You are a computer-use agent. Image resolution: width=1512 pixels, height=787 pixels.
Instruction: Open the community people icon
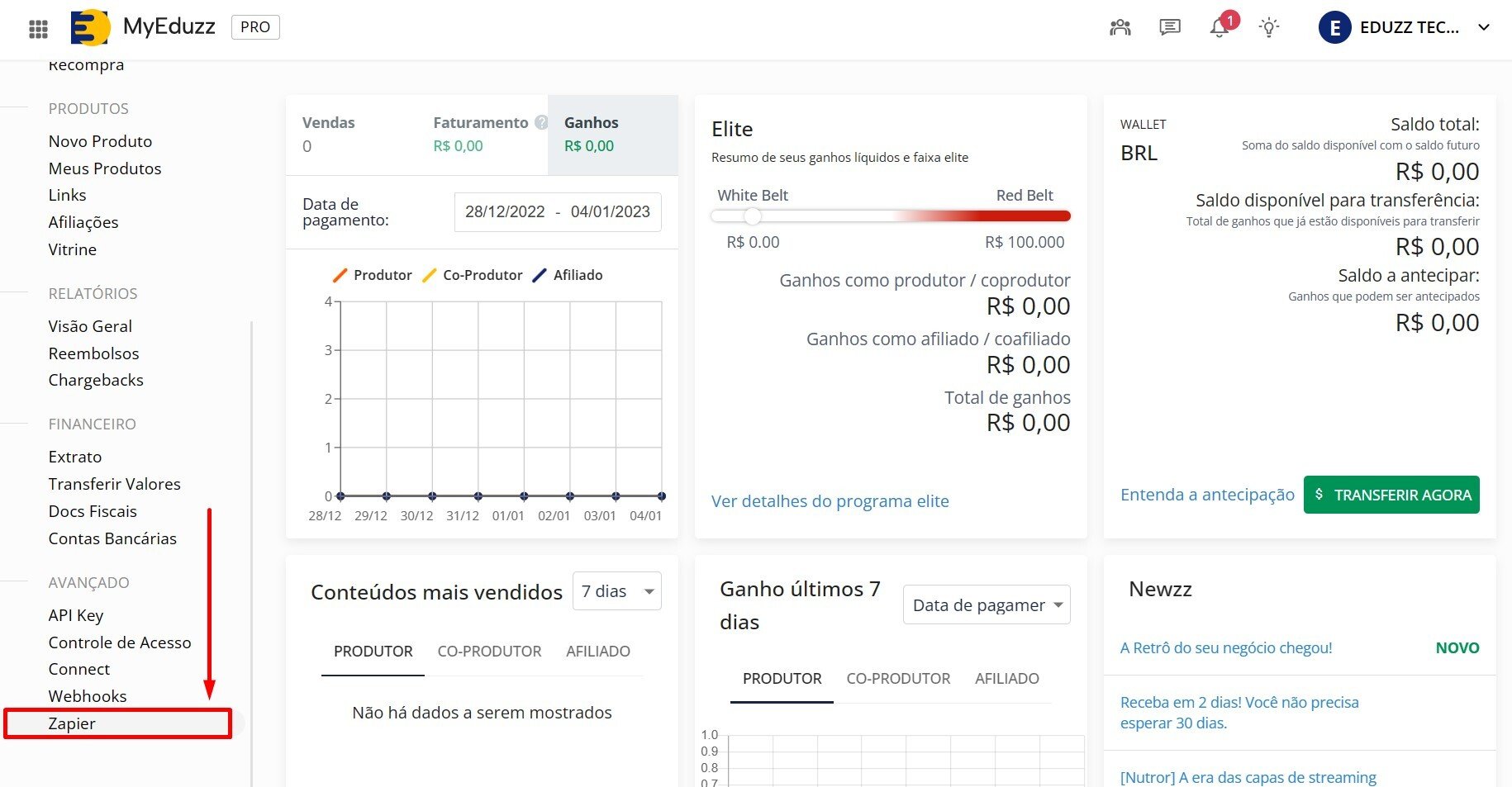1120,27
